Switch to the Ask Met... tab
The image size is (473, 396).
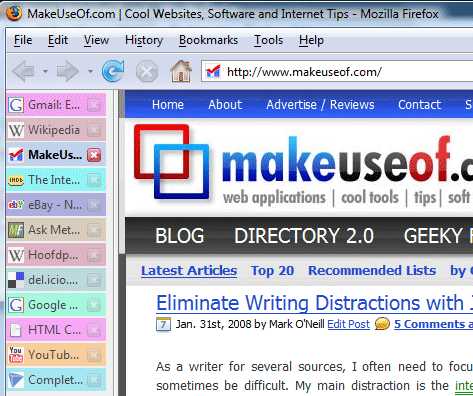(56, 230)
